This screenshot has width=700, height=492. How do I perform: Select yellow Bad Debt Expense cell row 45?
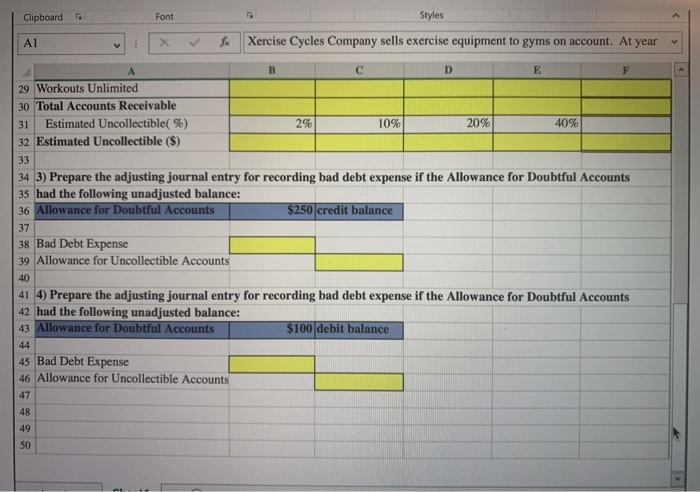tap(271, 364)
